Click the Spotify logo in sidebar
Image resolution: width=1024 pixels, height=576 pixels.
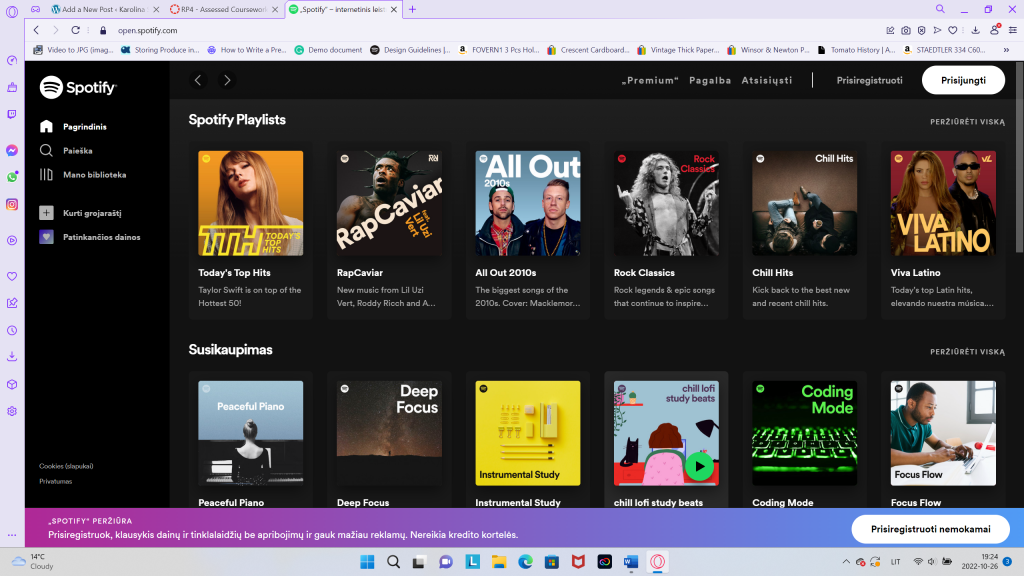[x=78, y=87]
